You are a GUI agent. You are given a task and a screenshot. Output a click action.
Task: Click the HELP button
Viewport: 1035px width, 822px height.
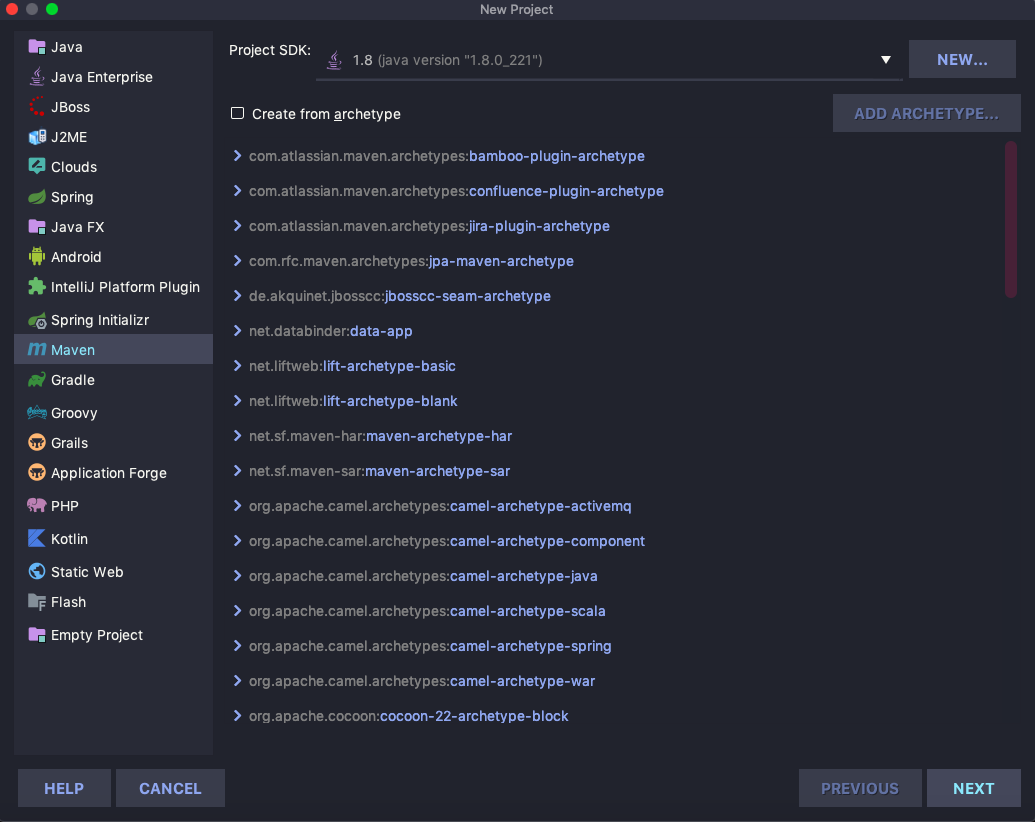64,788
